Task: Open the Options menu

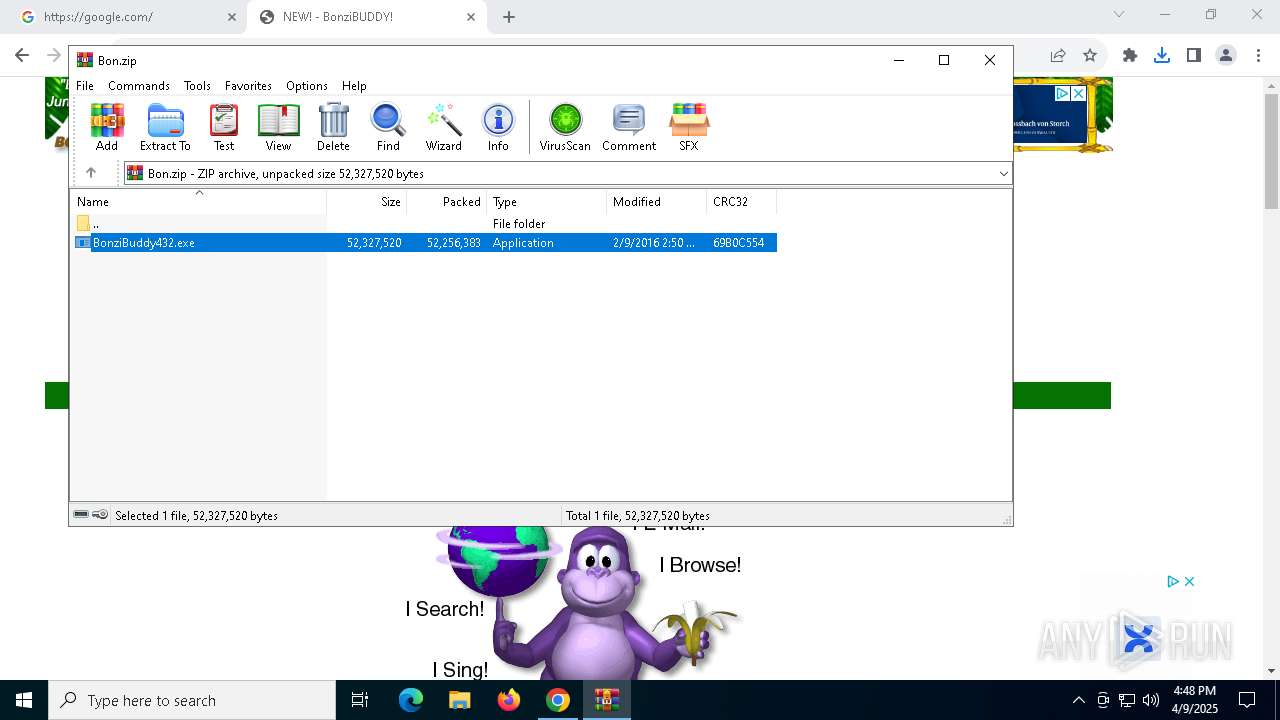Action: [307, 86]
